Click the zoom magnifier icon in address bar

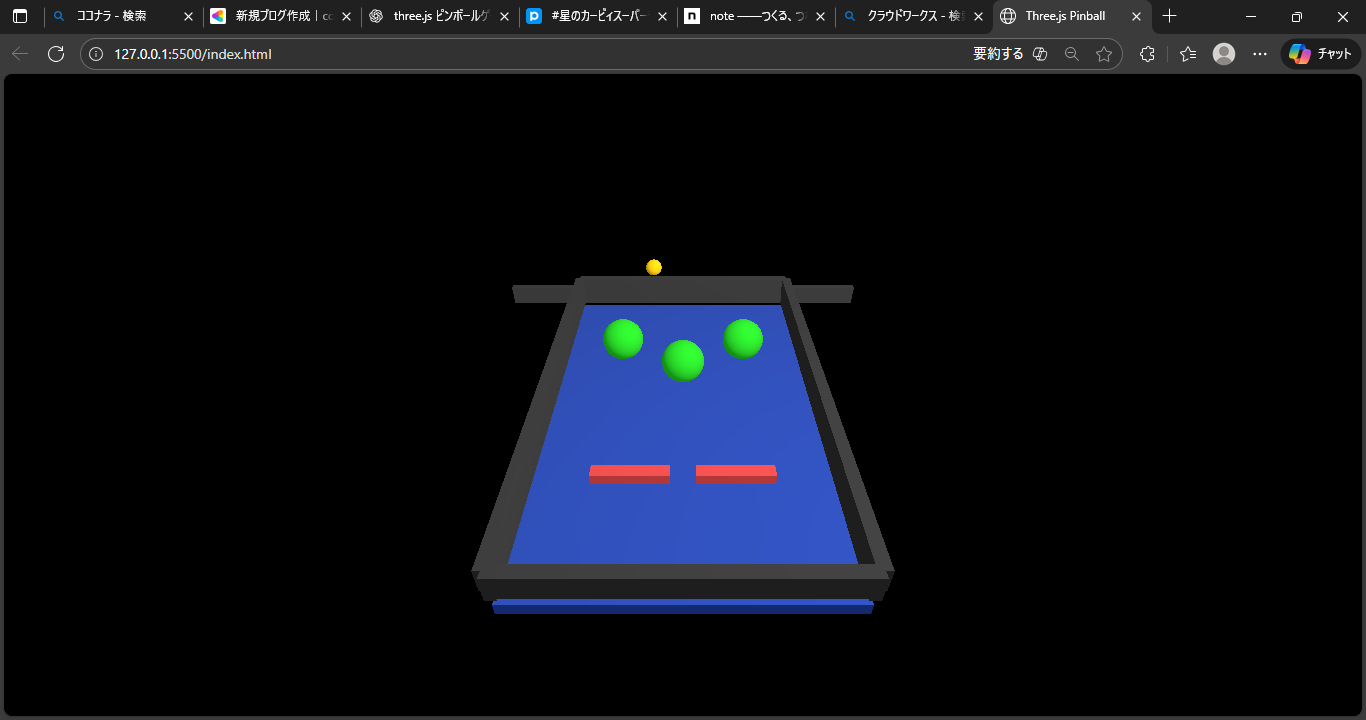pyautogui.click(x=1072, y=54)
